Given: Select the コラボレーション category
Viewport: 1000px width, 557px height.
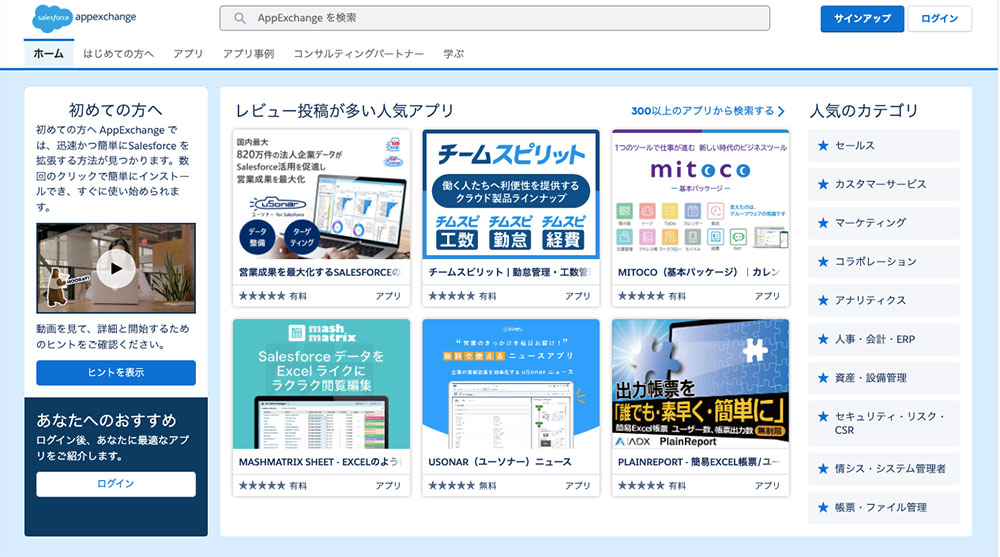Looking at the screenshot, I should click(884, 262).
